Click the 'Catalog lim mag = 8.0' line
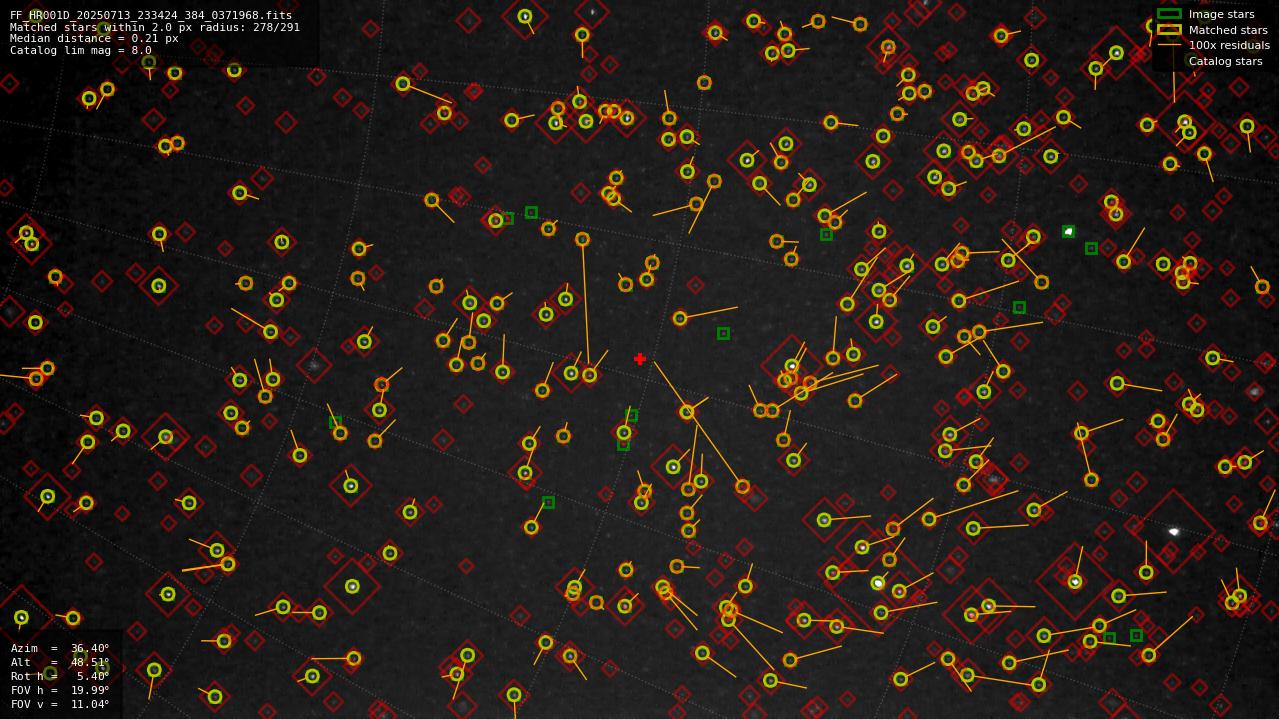The height and width of the screenshot is (719, 1279). click(x=81, y=50)
